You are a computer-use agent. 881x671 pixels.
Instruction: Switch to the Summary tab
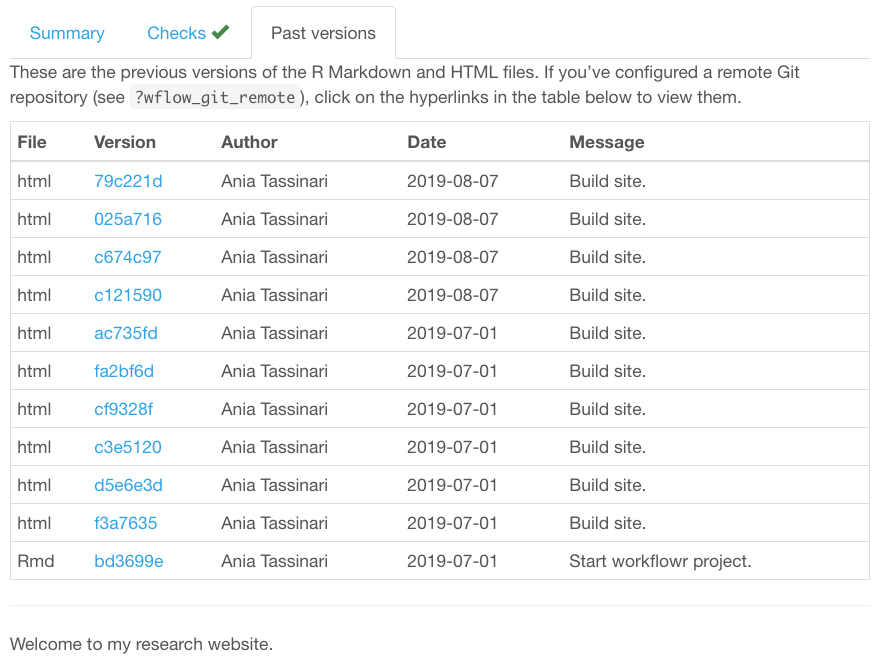click(66, 33)
